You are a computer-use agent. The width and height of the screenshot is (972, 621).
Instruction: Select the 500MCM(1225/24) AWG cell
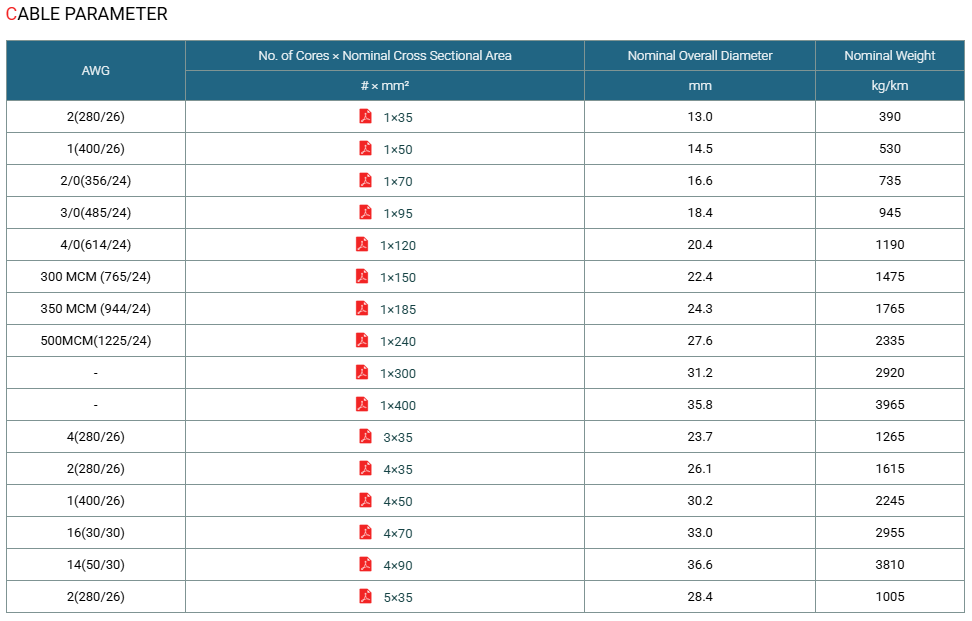click(x=95, y=340)
